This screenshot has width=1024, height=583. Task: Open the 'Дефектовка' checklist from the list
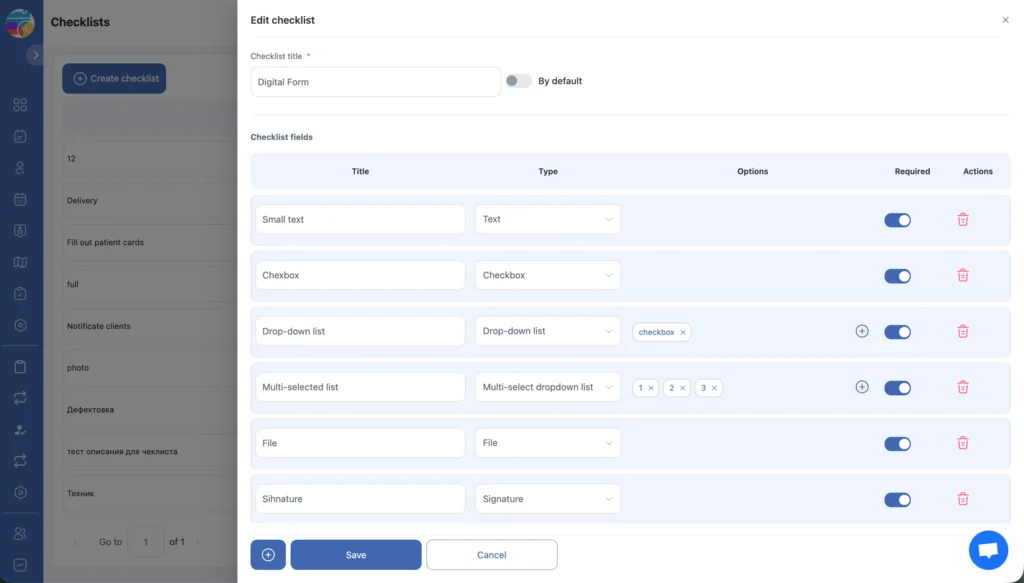coord(90,410)
